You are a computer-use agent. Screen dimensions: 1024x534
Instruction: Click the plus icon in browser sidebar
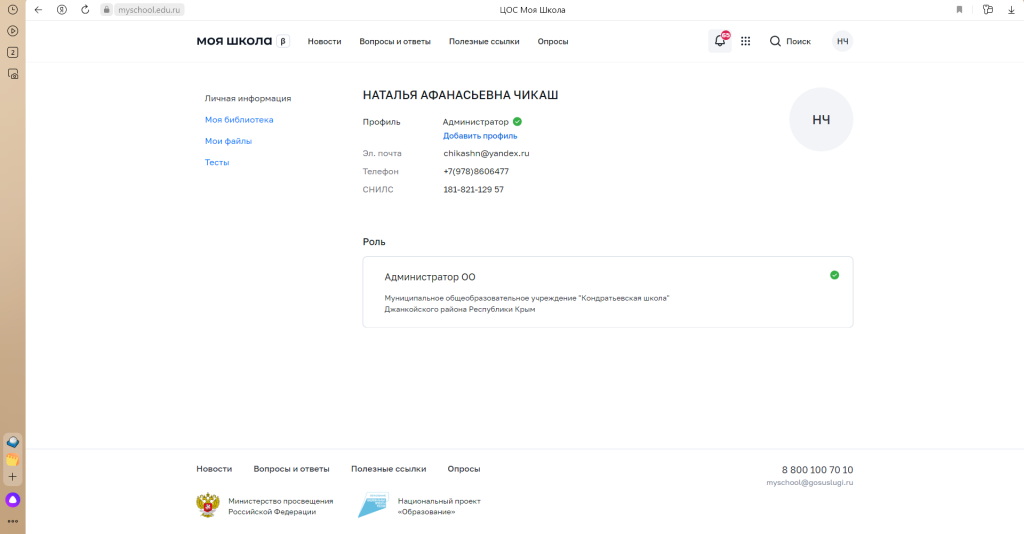tap(13, 477)
